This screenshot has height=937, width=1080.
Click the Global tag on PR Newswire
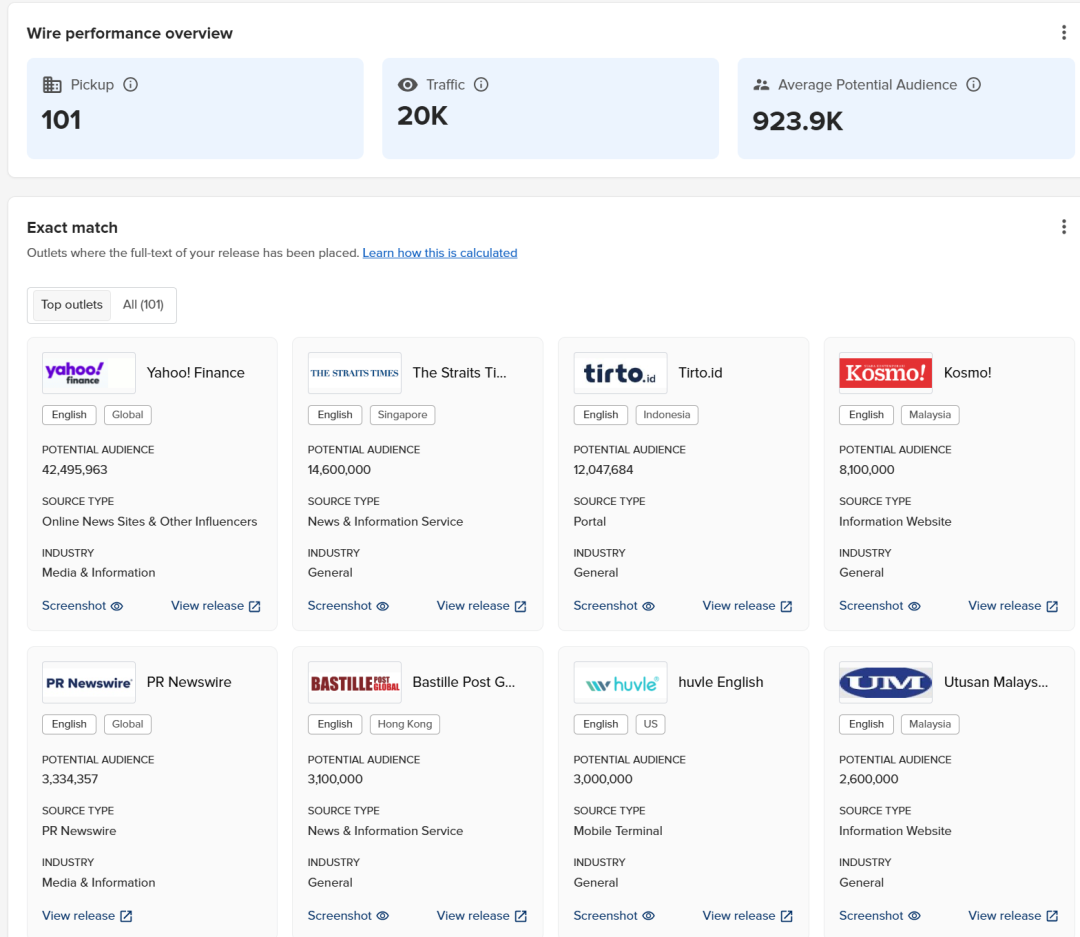tap(127, 724)
